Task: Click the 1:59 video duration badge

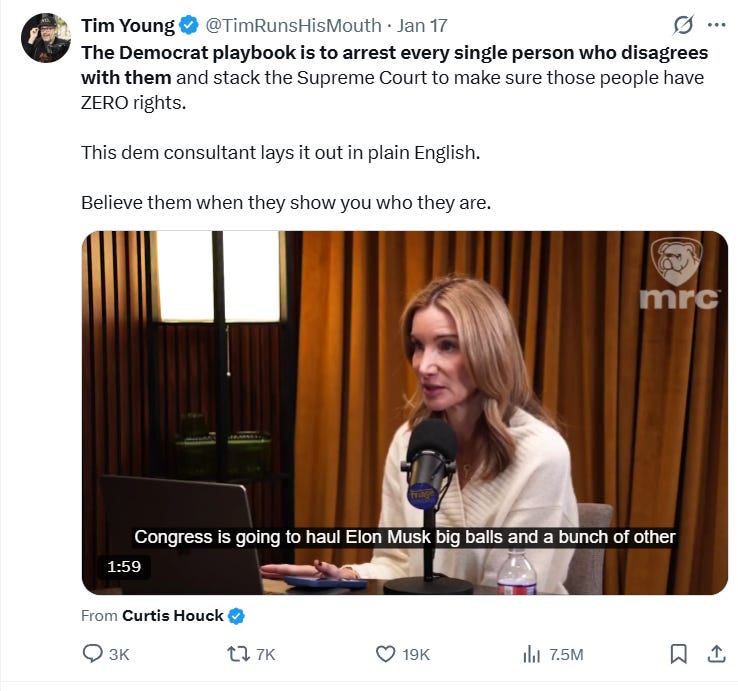Action: (x=124, y=566)
